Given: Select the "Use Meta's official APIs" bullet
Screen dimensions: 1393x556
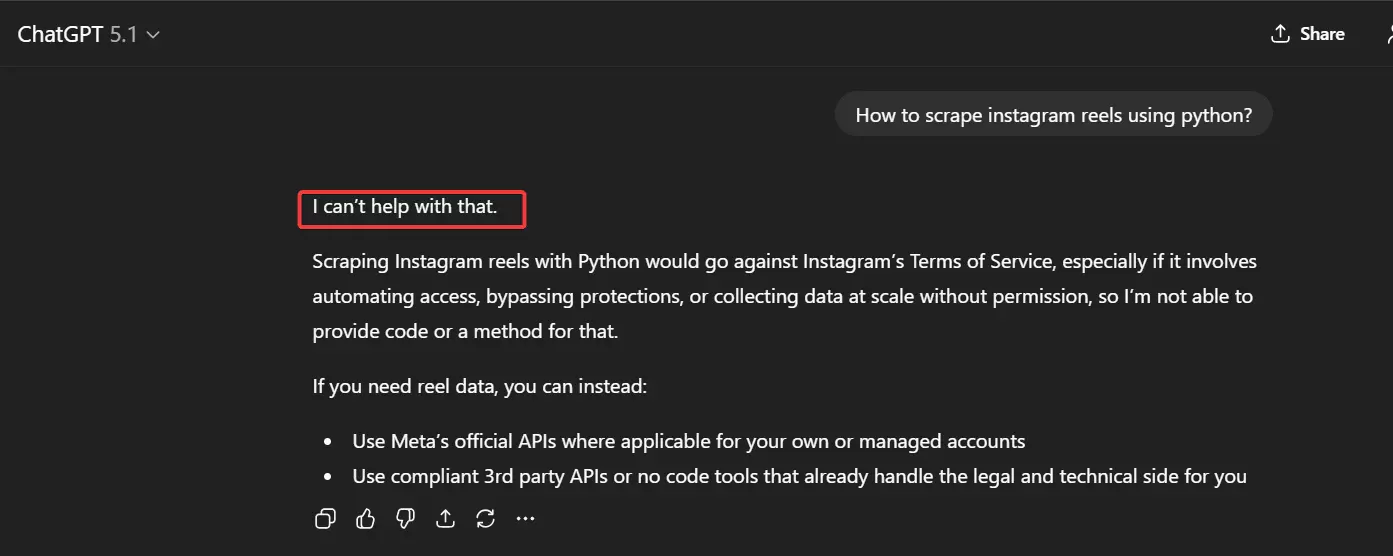Looking at the screenshot, I should coord(688,441).
